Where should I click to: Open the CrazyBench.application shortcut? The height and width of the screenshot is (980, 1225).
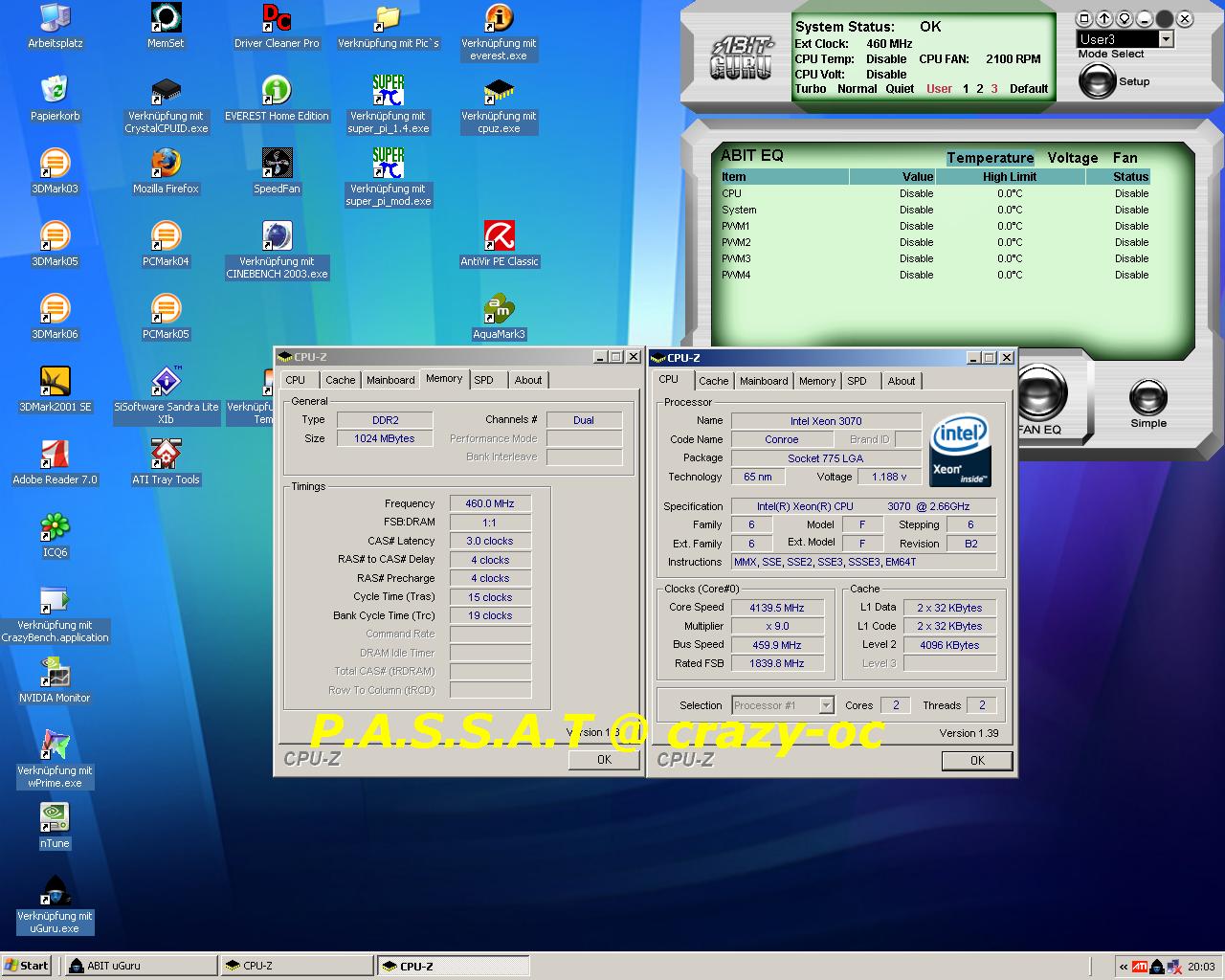tap(55, 614)
